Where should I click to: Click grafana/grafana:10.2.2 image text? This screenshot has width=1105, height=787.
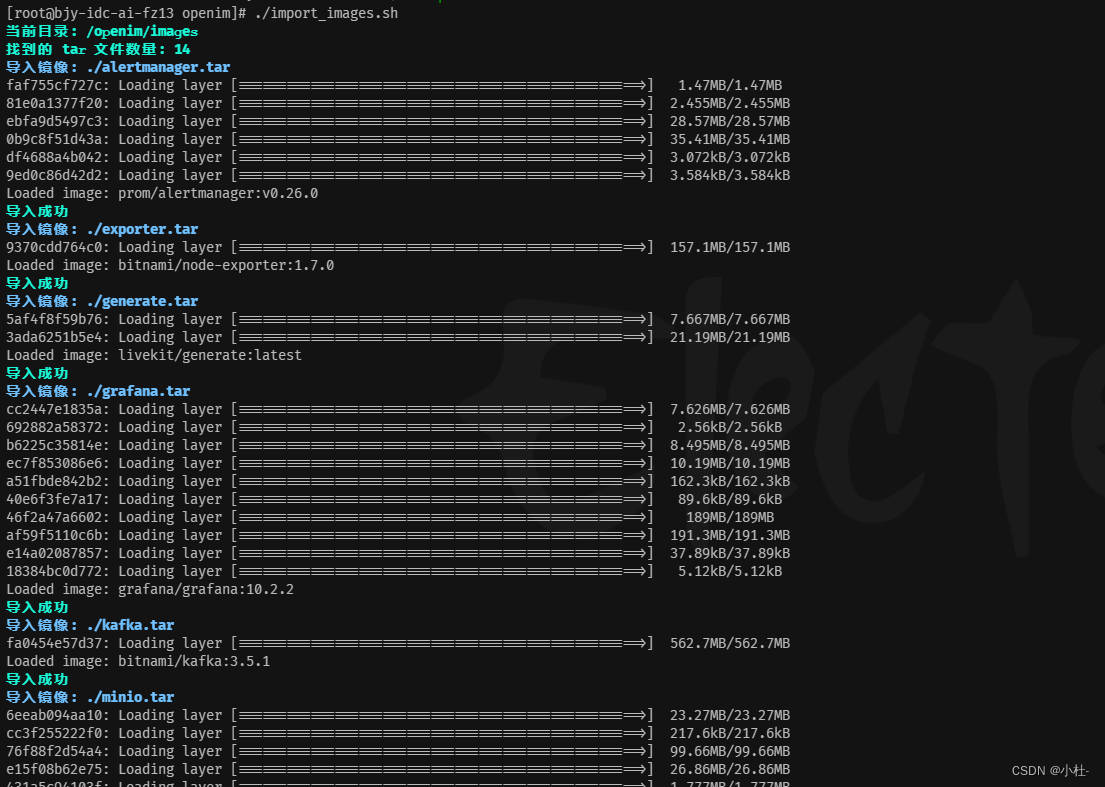click(205, 589)
